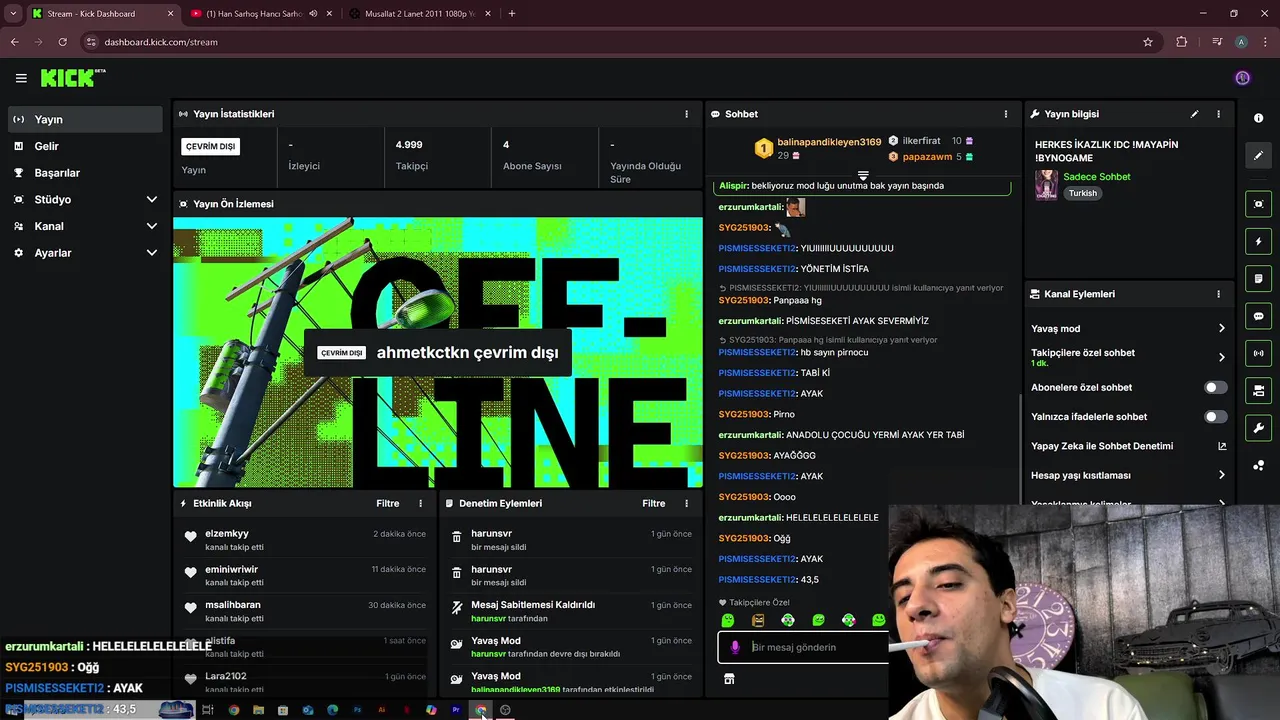1280x720 pixels.
Task: Click the Turkish language tag
Action: click(1083, 193)
